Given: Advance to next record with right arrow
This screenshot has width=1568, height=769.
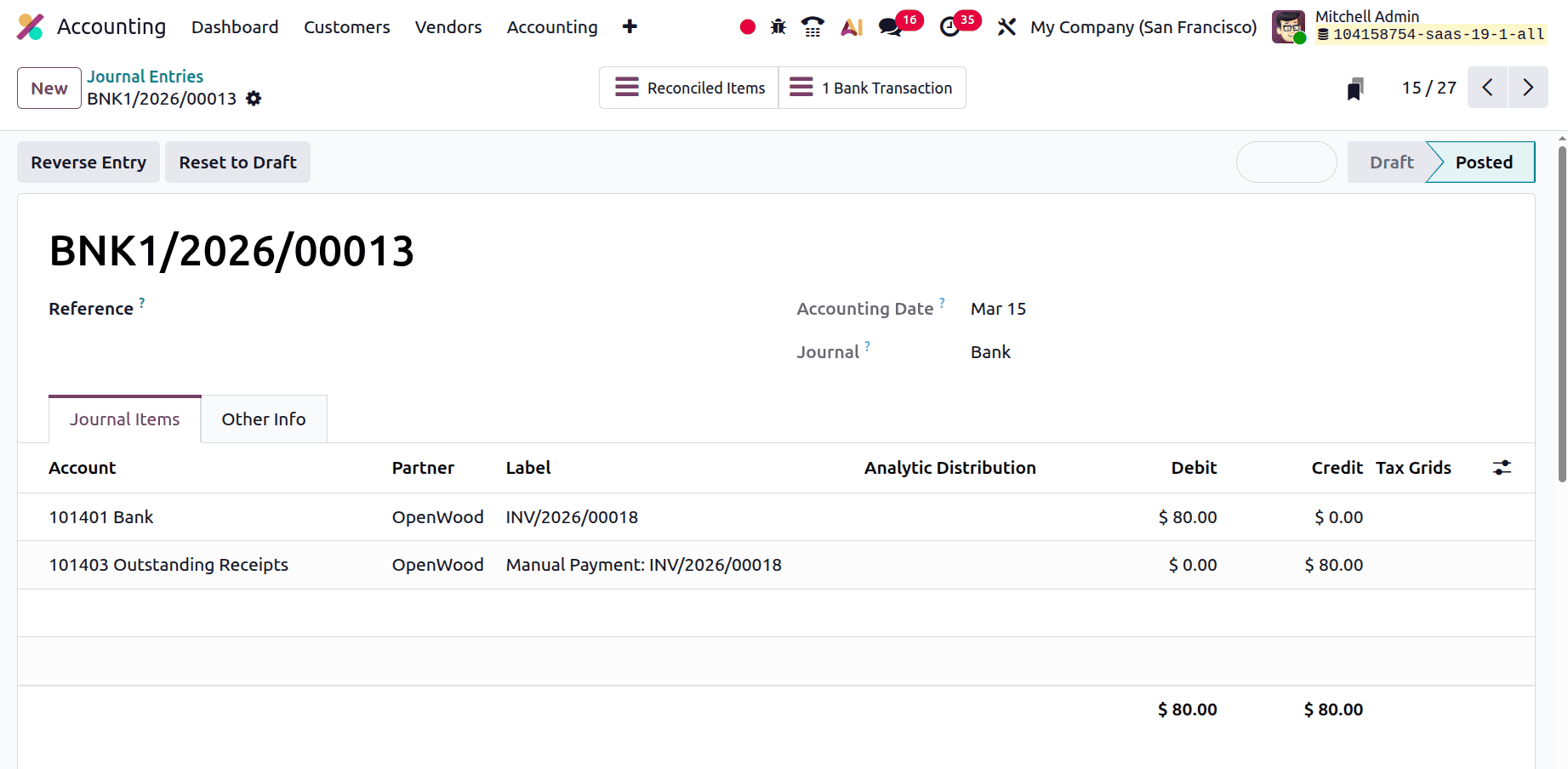Looking at the screenshot, I should (1528, 88).
